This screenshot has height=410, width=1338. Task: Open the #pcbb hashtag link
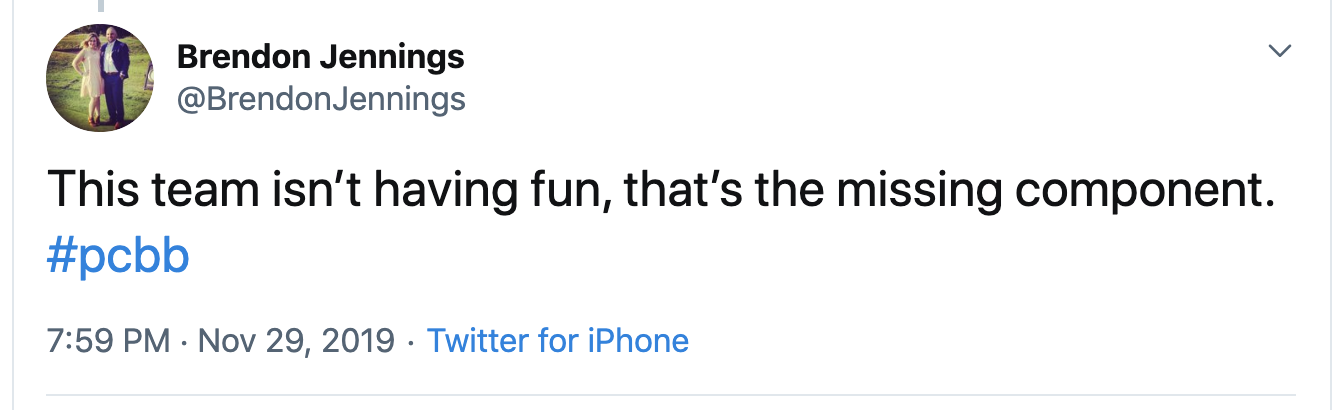[x=118, y=257]
